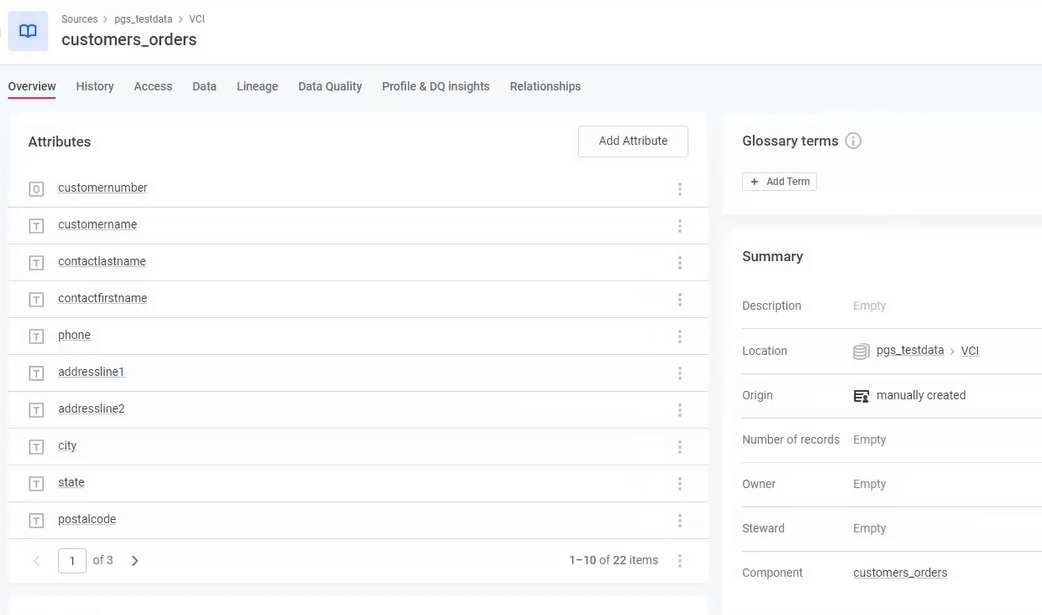
Task: Open table options menu beside item count
Action: point(680,561)
